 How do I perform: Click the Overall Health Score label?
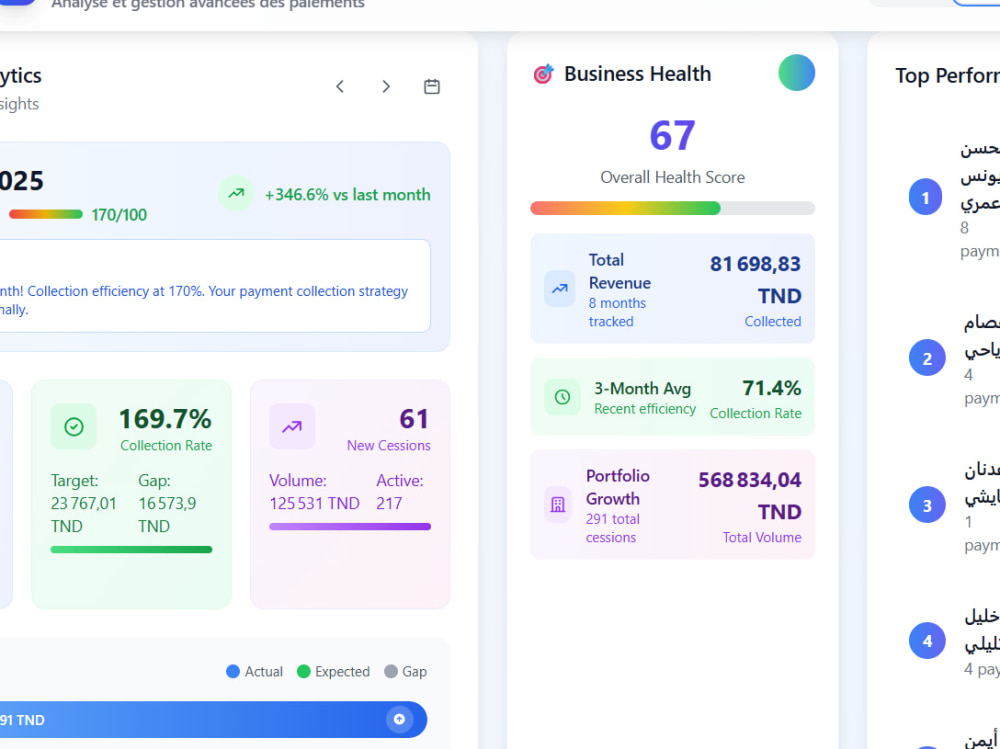pyautogui.click(x=672, y=177)
